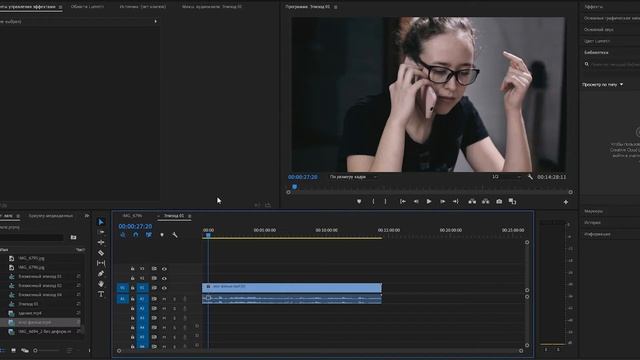Click the timeline timecode 00:00:27:20

tap(135, 226)
